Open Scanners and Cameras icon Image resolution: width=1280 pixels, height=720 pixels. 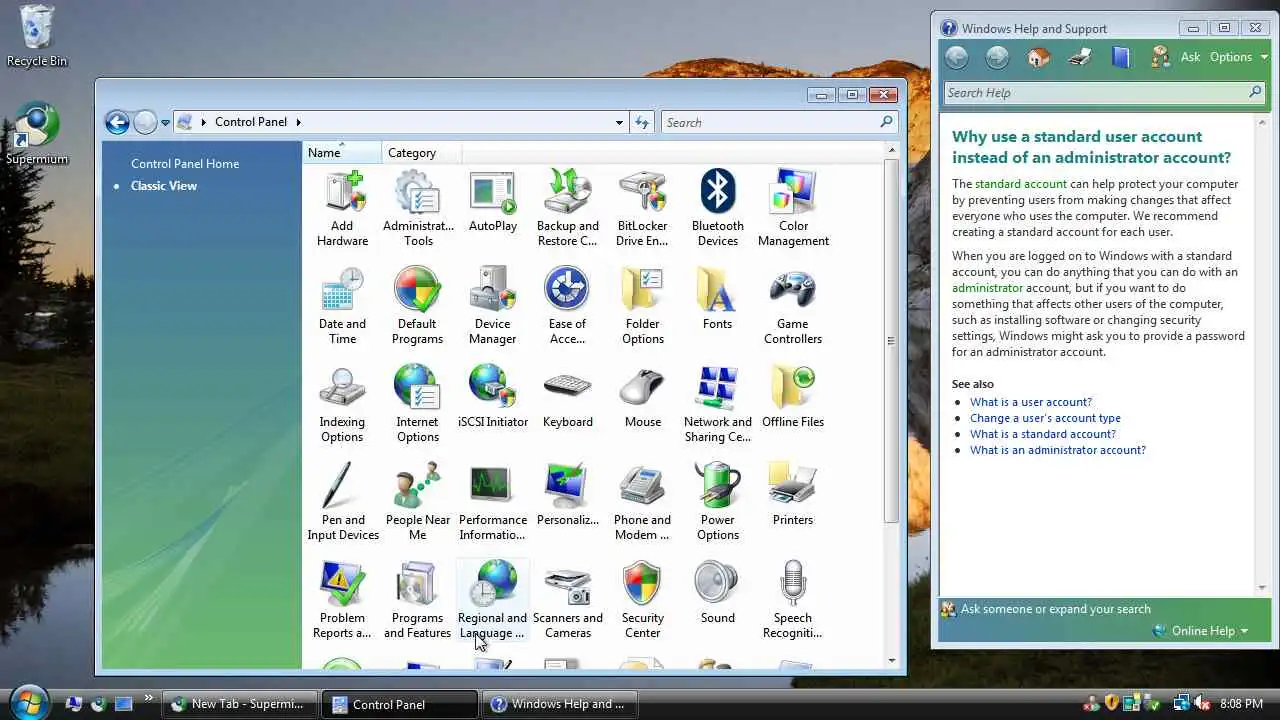point(568,600)
